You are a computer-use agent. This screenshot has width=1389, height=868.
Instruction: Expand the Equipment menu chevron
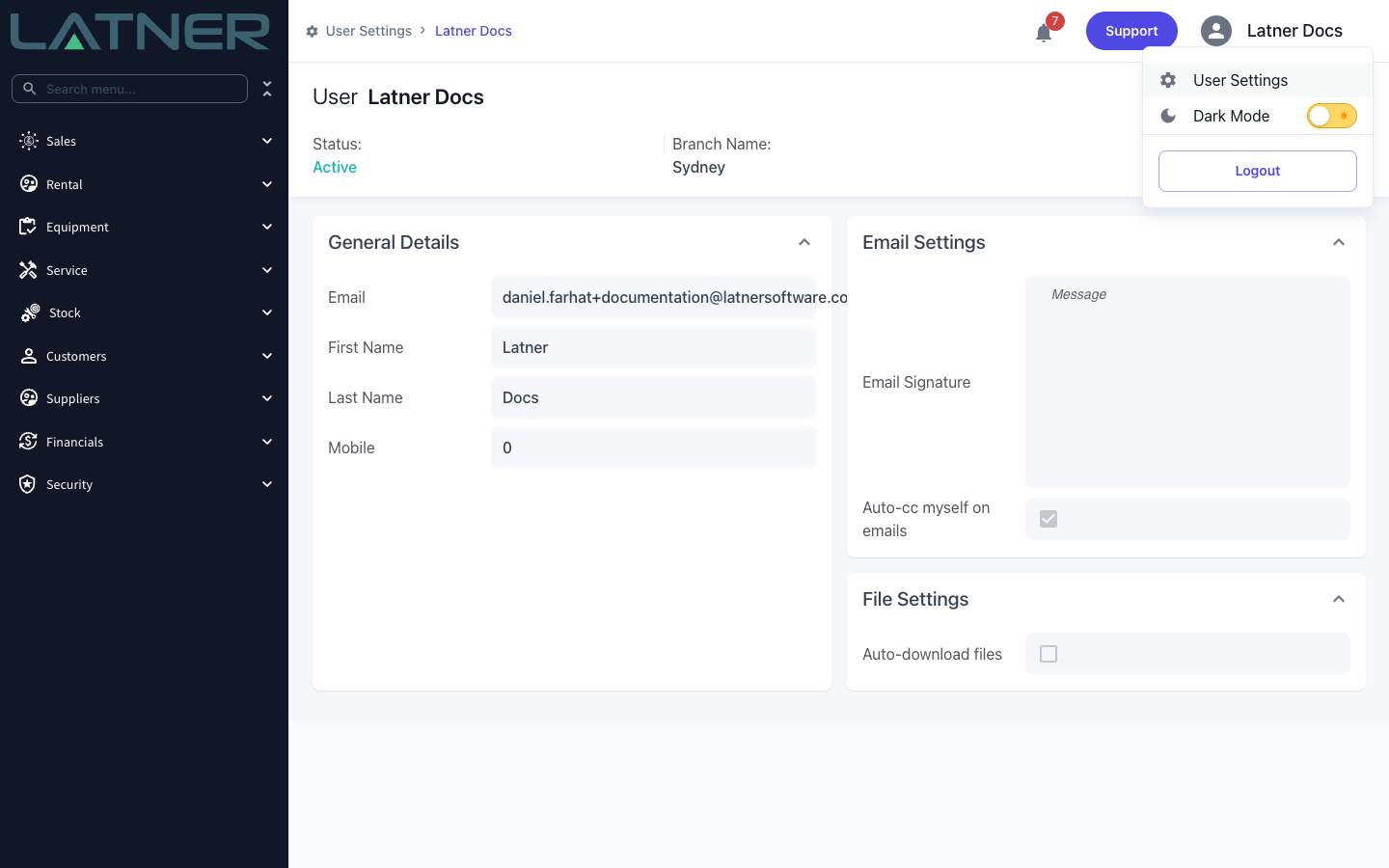267,227
